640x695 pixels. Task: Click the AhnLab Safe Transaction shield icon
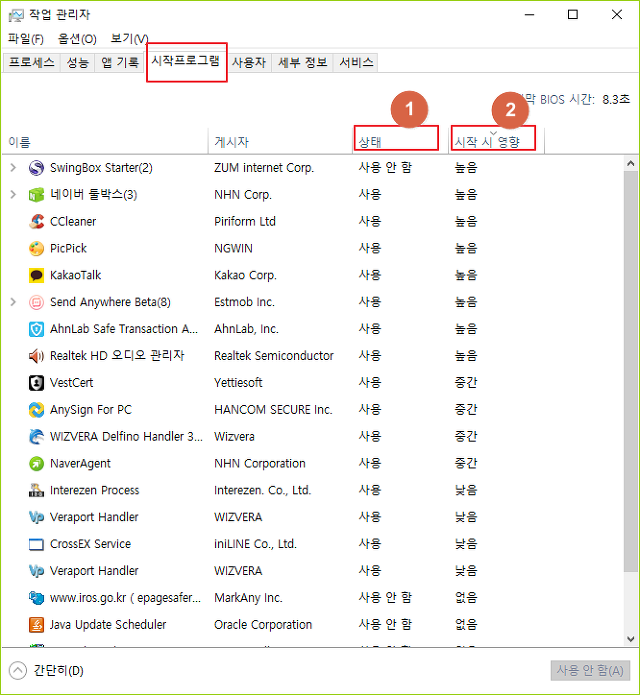[x=36, y=329]
